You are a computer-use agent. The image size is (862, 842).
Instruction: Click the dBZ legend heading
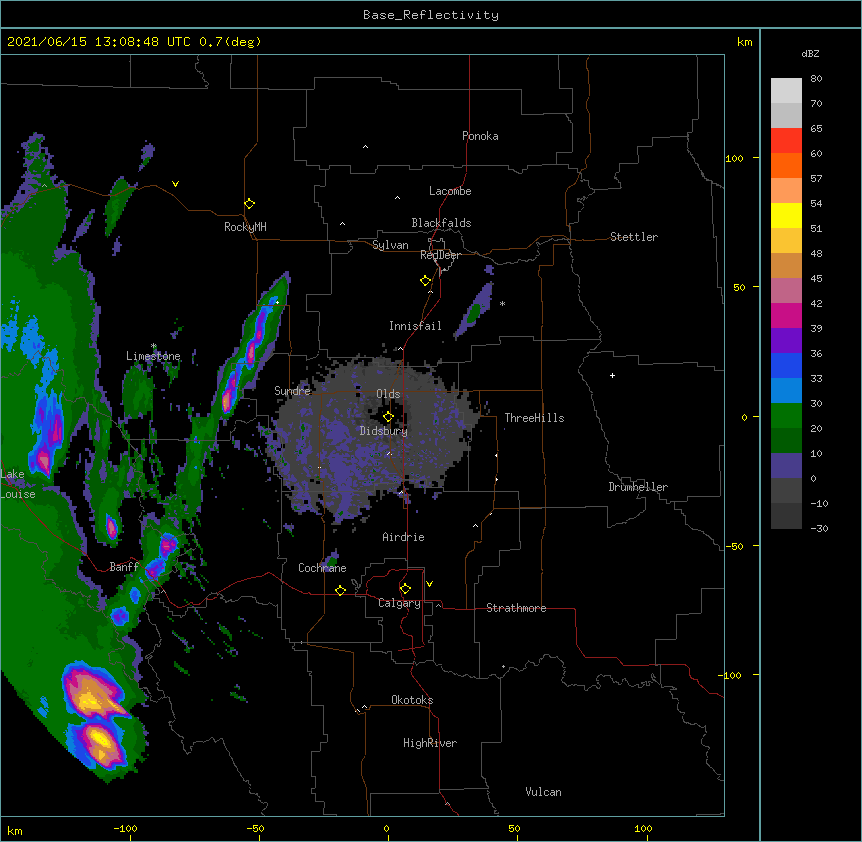pyautogui.click(x=810, y=53)
